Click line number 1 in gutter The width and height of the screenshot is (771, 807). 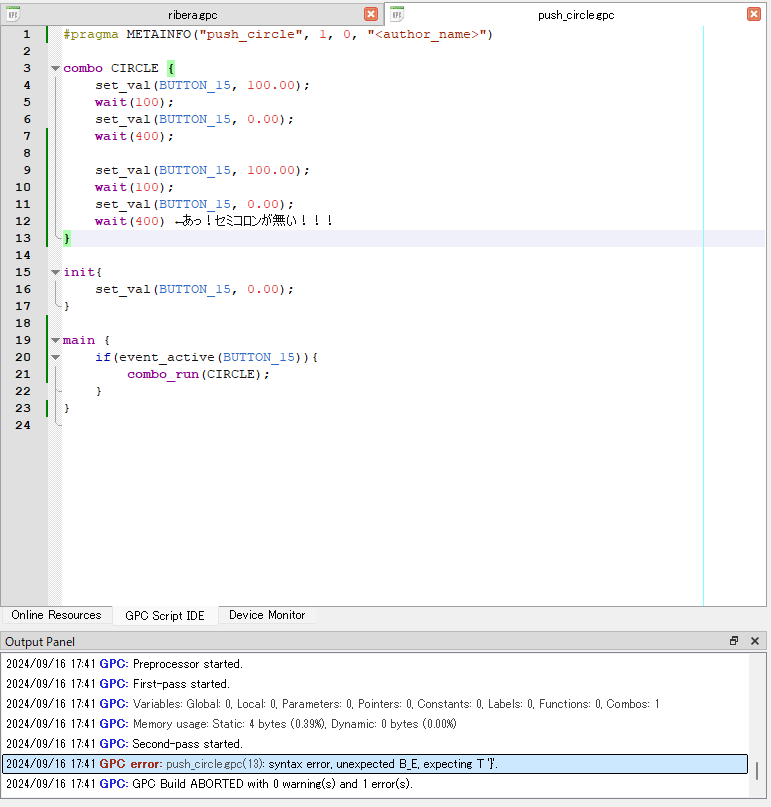[26, 34]
